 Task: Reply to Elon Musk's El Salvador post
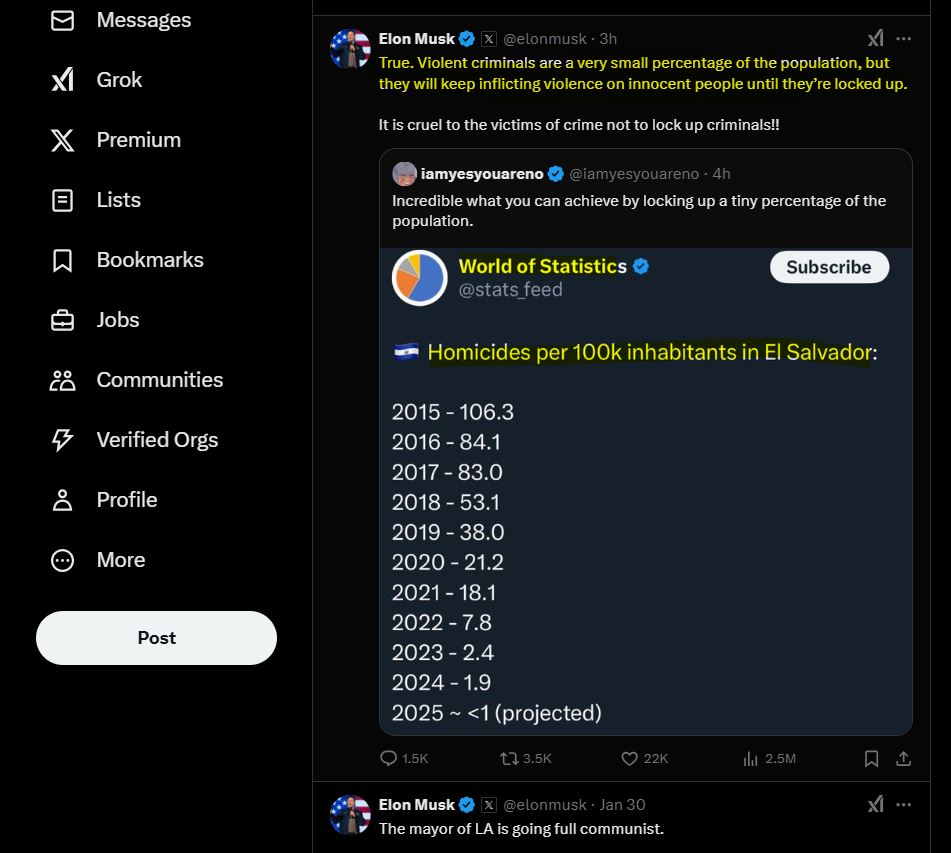point(390,759)
